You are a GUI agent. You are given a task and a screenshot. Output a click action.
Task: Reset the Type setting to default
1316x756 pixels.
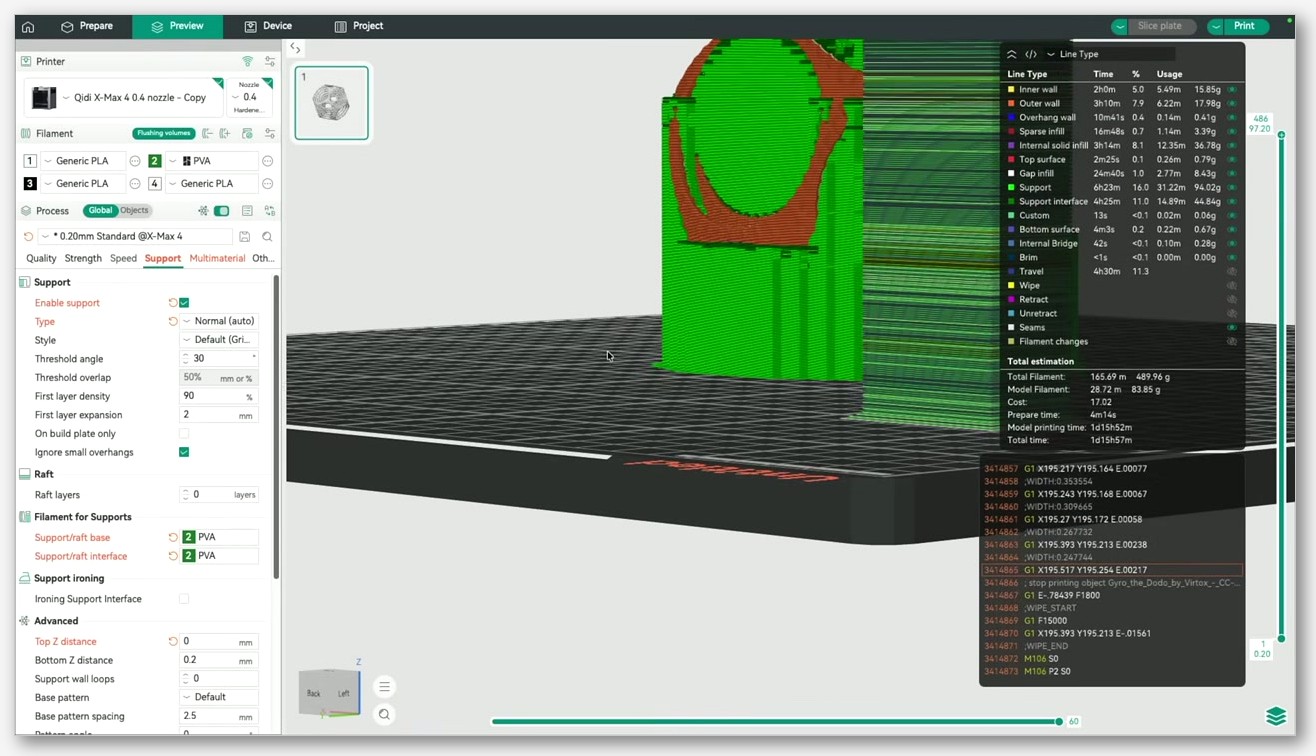tap(173, 321)
